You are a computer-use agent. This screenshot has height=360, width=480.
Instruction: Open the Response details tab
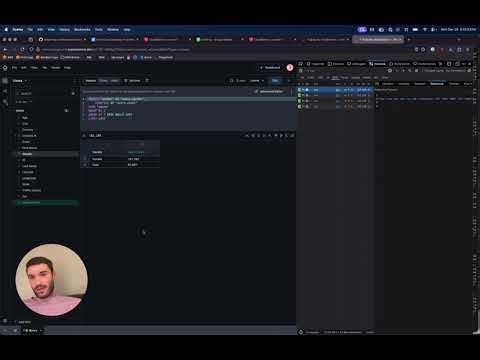(437, 84)
